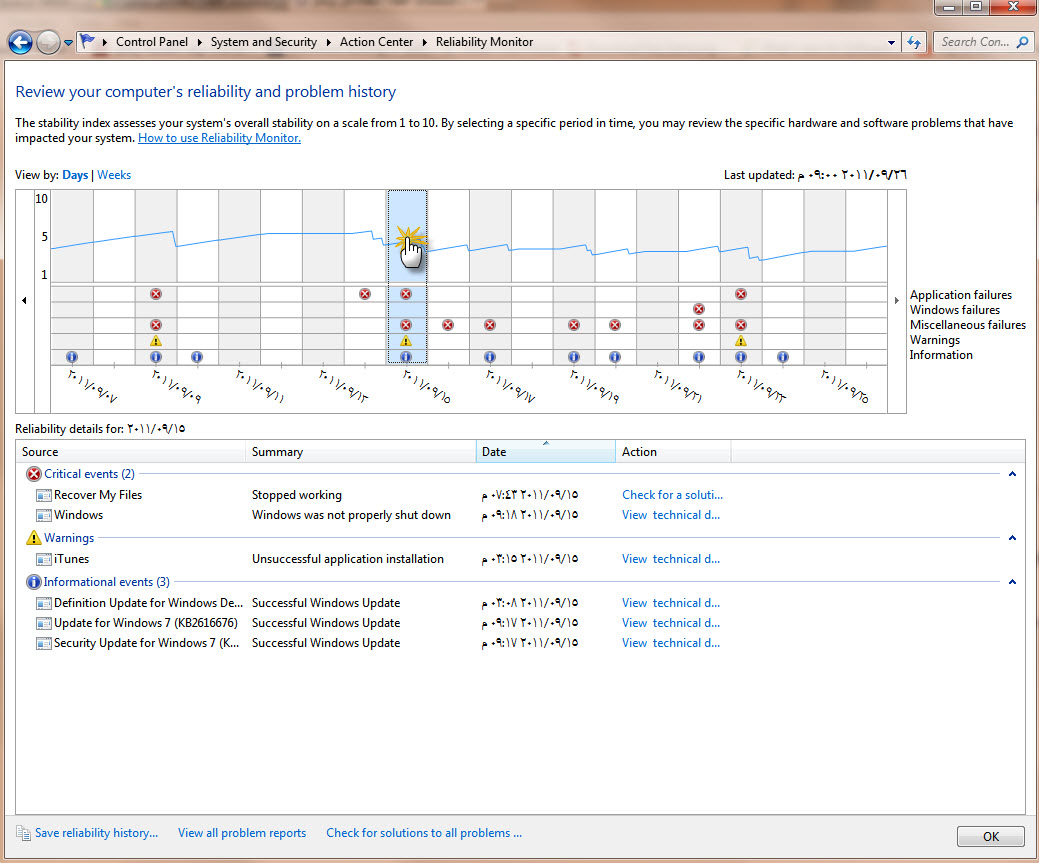Screen dimensions: 1039x863
Task: Collapse the Warnings group
Action: pyautogui.click(x=1012, y=538)
